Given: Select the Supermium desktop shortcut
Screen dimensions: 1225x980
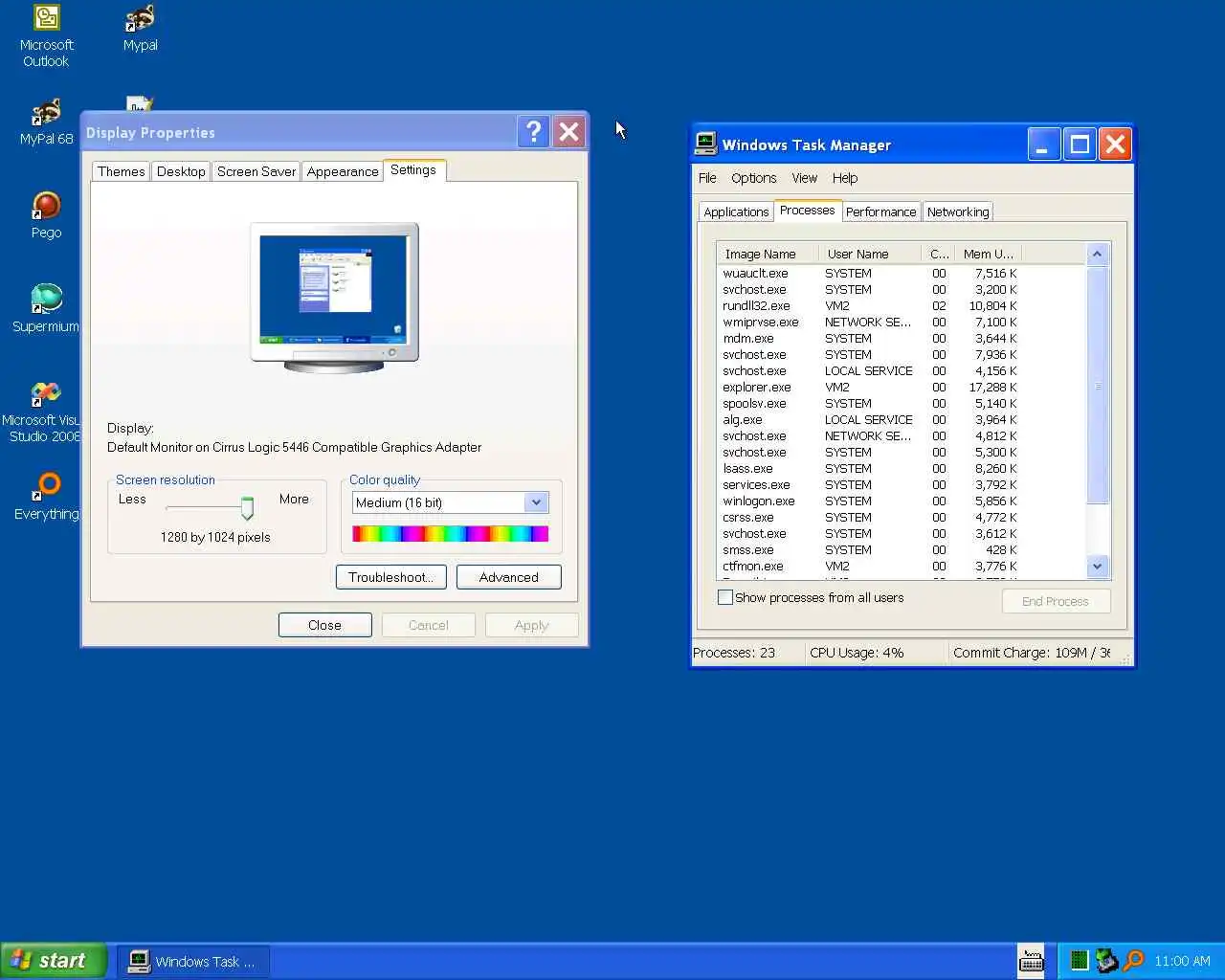Looking at the screenshot, I should pyautogui.click(x=46, y=309).
